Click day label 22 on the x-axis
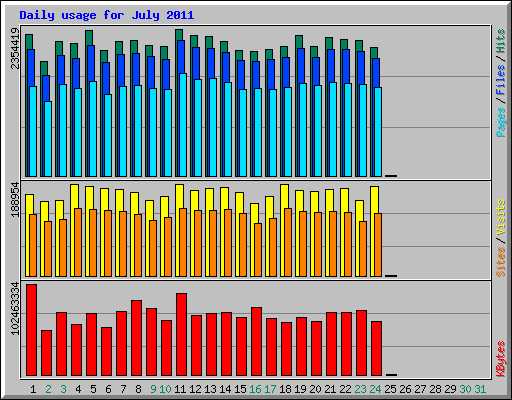512x400 pixels. coord(345,389)
